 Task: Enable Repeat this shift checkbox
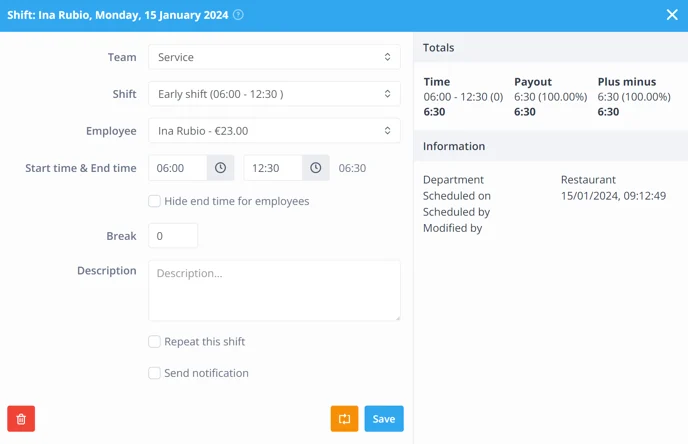click(154, 341)
